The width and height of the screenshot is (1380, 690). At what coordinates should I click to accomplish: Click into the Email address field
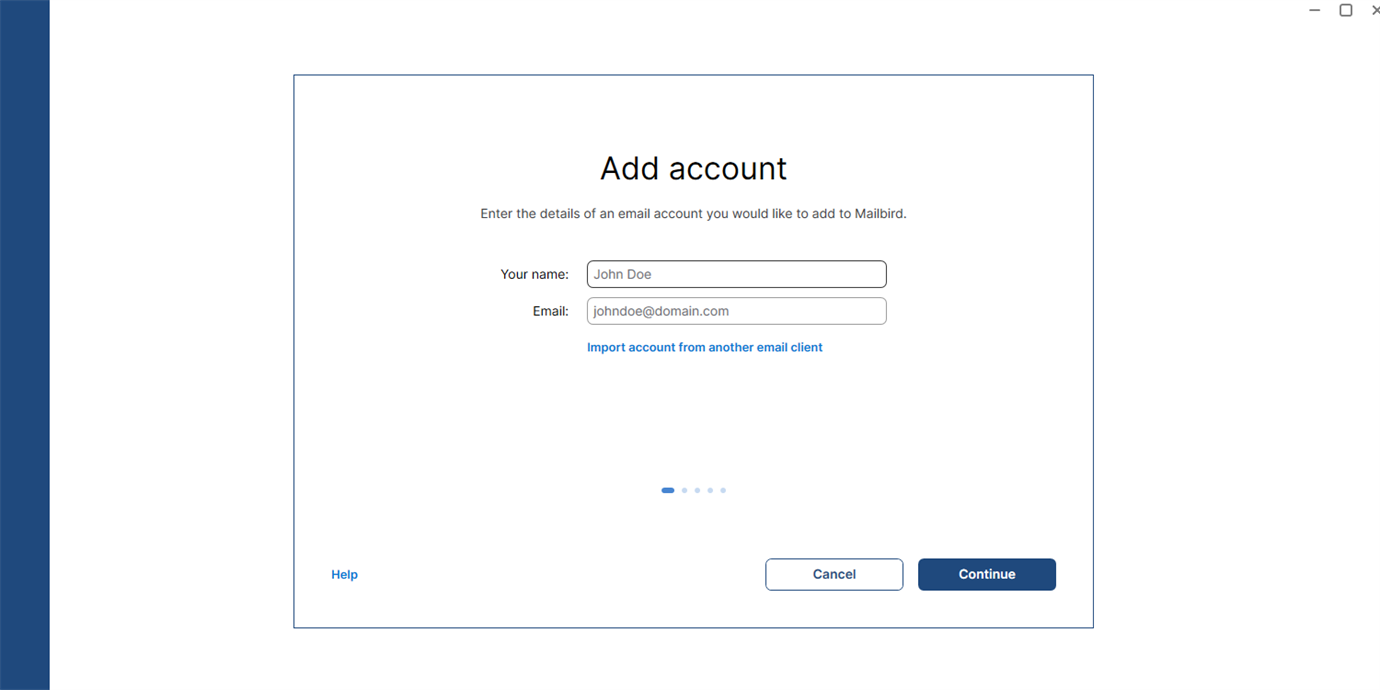click(736, 311)
